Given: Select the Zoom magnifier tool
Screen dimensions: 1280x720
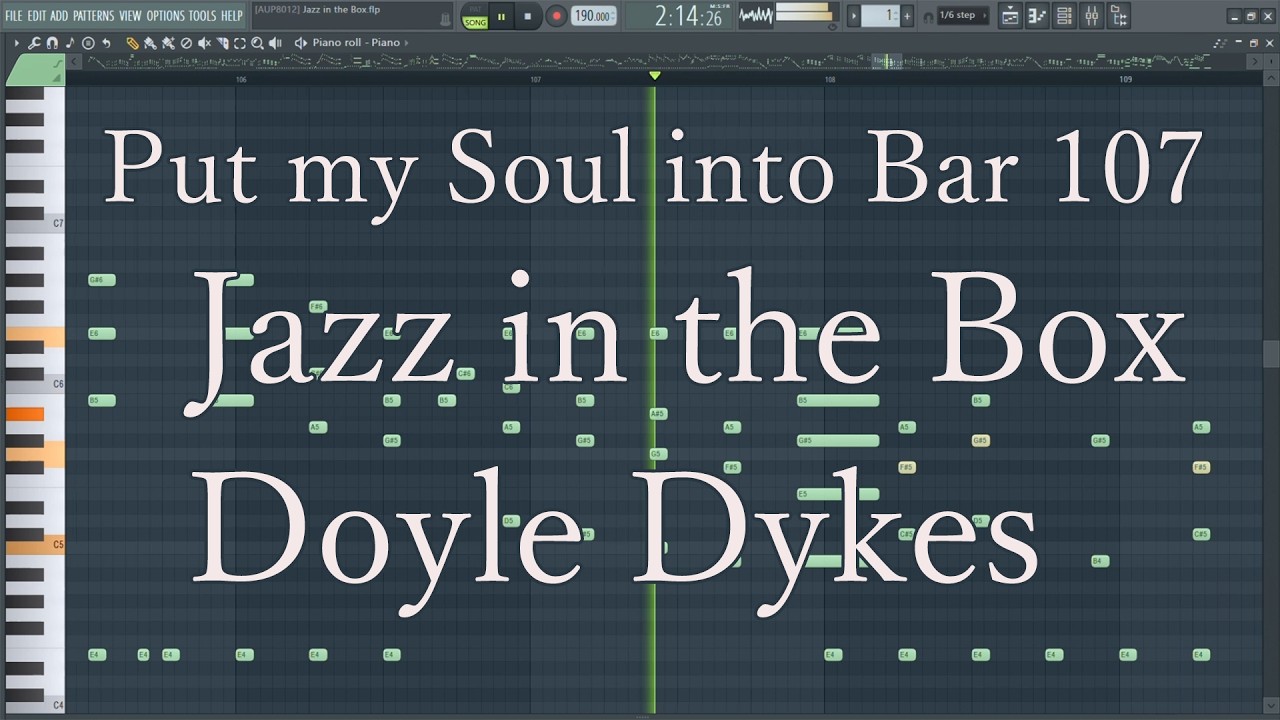Looking at the screenshot, I should [x=257, y=43].
